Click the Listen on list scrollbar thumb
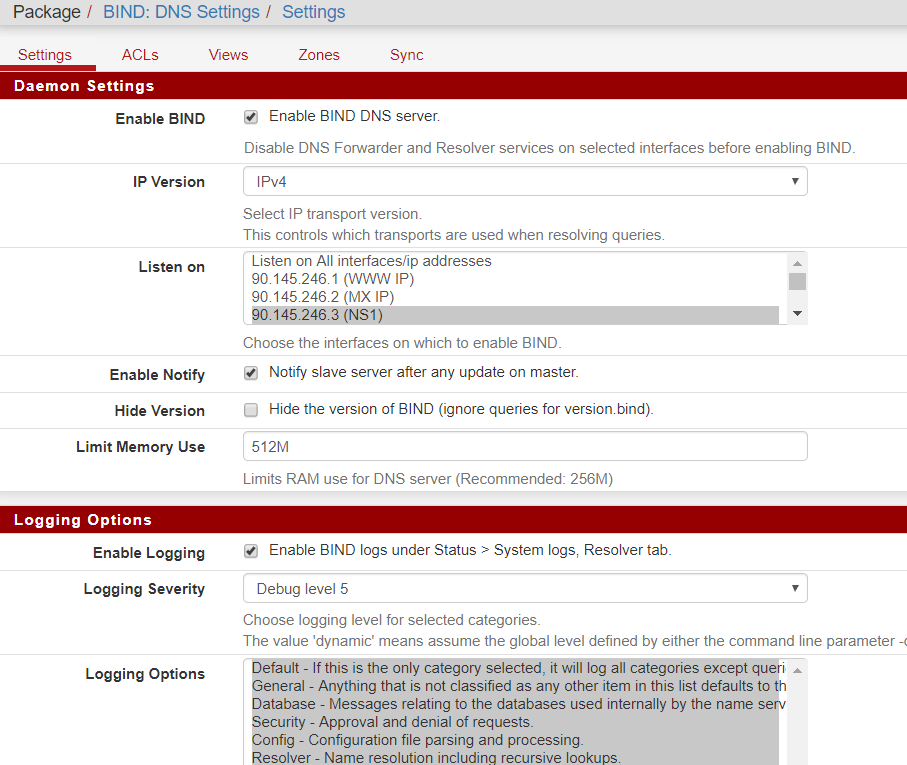Viewport: 907px width, 765px height. 797,282
